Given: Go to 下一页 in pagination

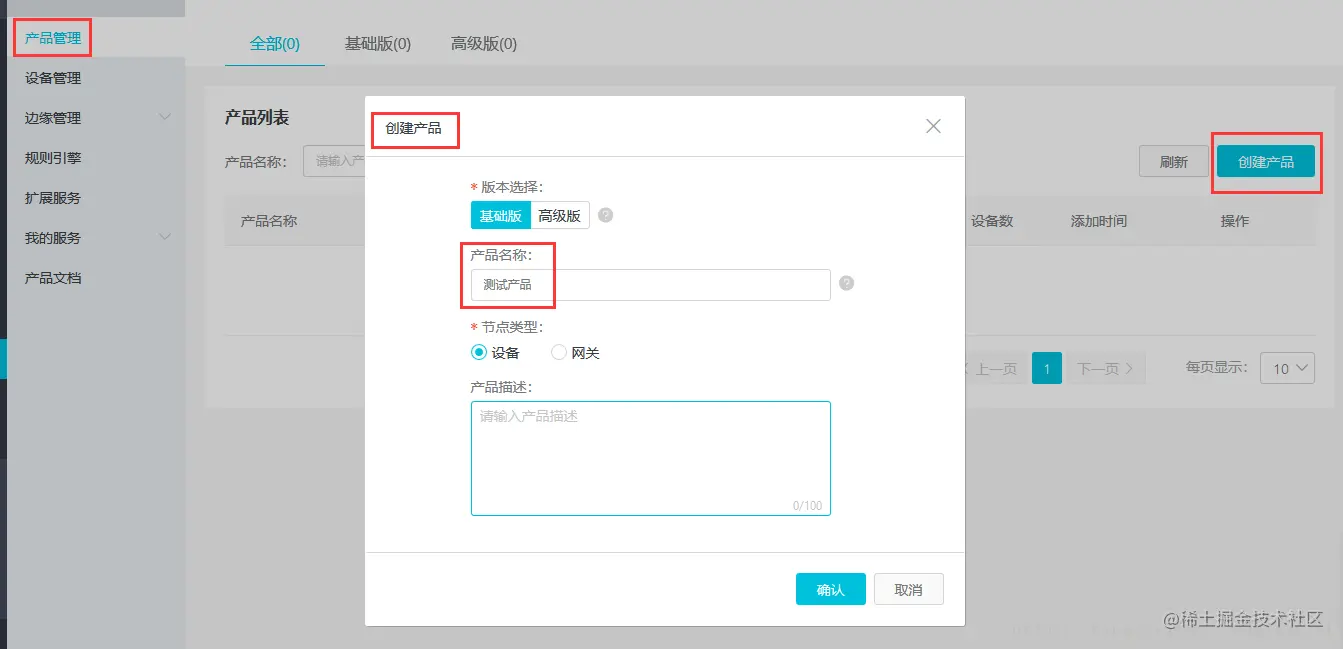Looking at the screenshot, I should click(x=1105, y=369).
